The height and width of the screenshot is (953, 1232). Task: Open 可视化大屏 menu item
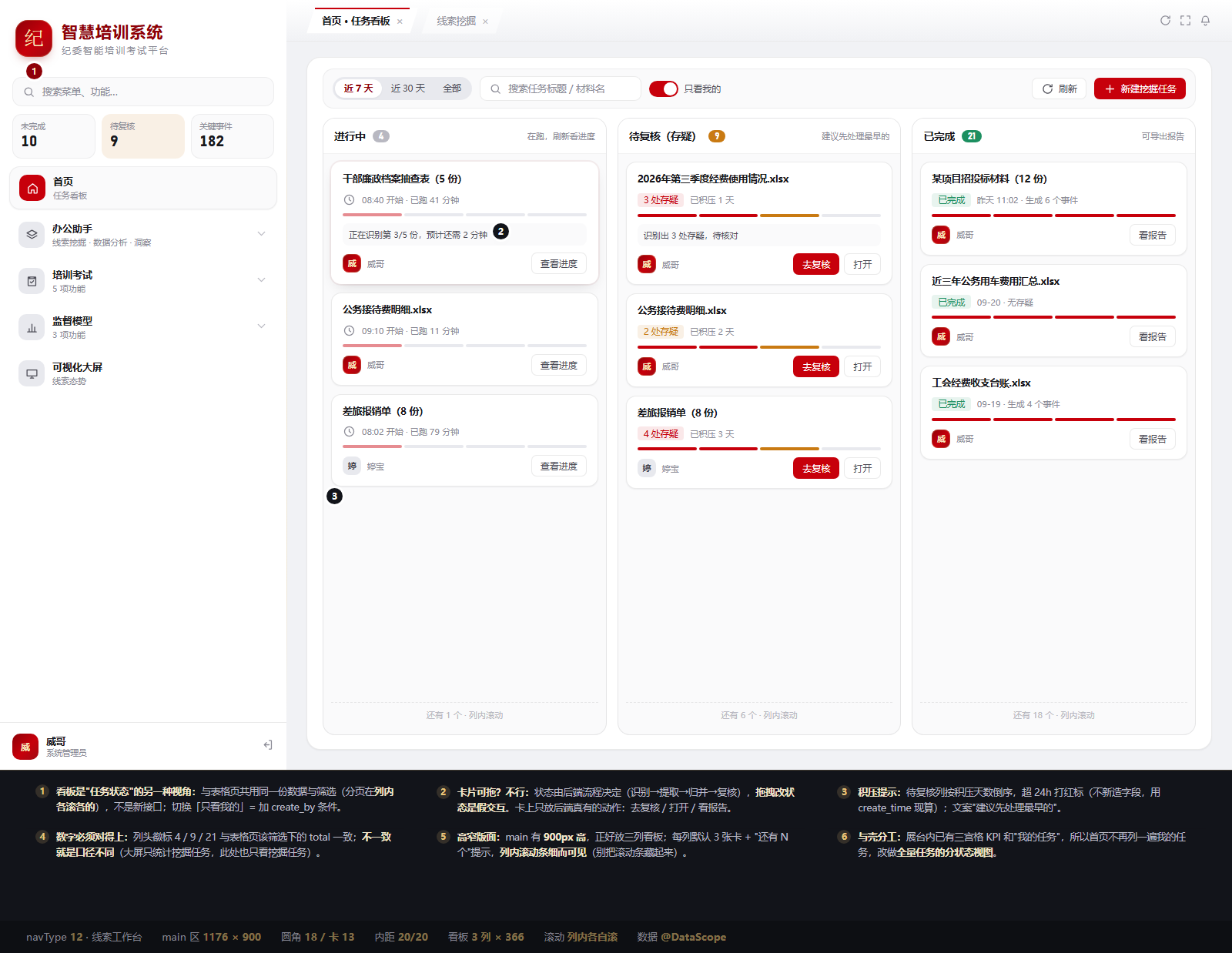pyautogui.click(x=143, y=373)
